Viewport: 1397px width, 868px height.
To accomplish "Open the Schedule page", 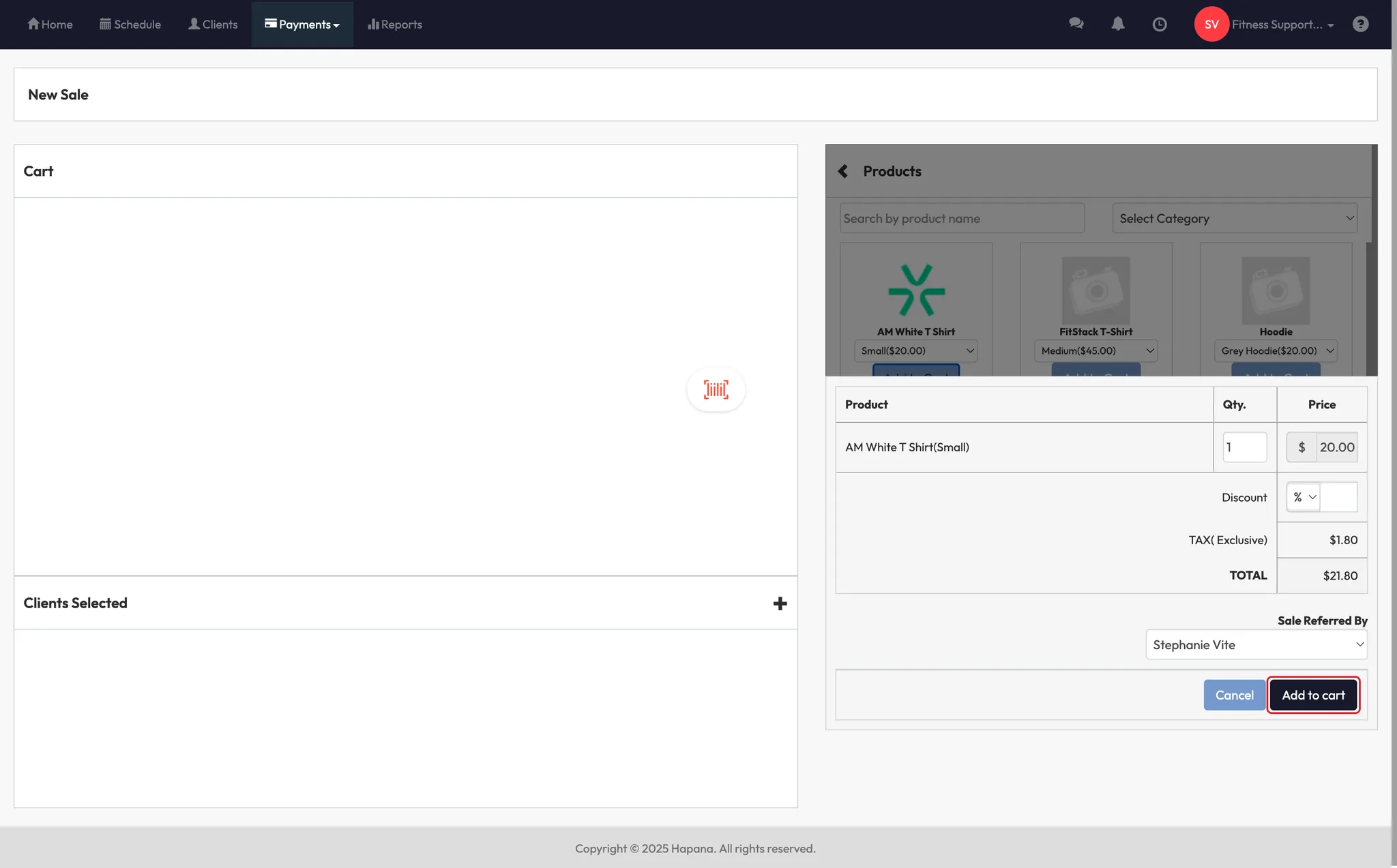I will click(x=130, y=25).
